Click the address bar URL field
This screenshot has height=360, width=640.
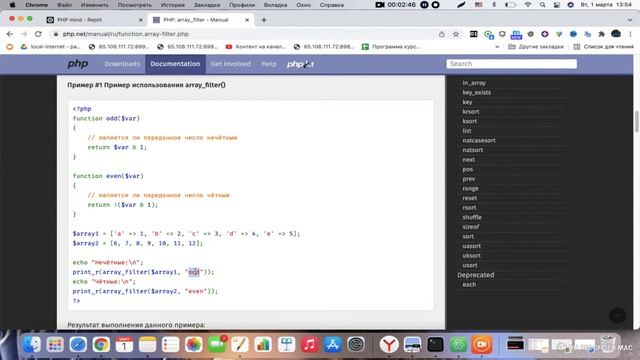coord(245,34)
